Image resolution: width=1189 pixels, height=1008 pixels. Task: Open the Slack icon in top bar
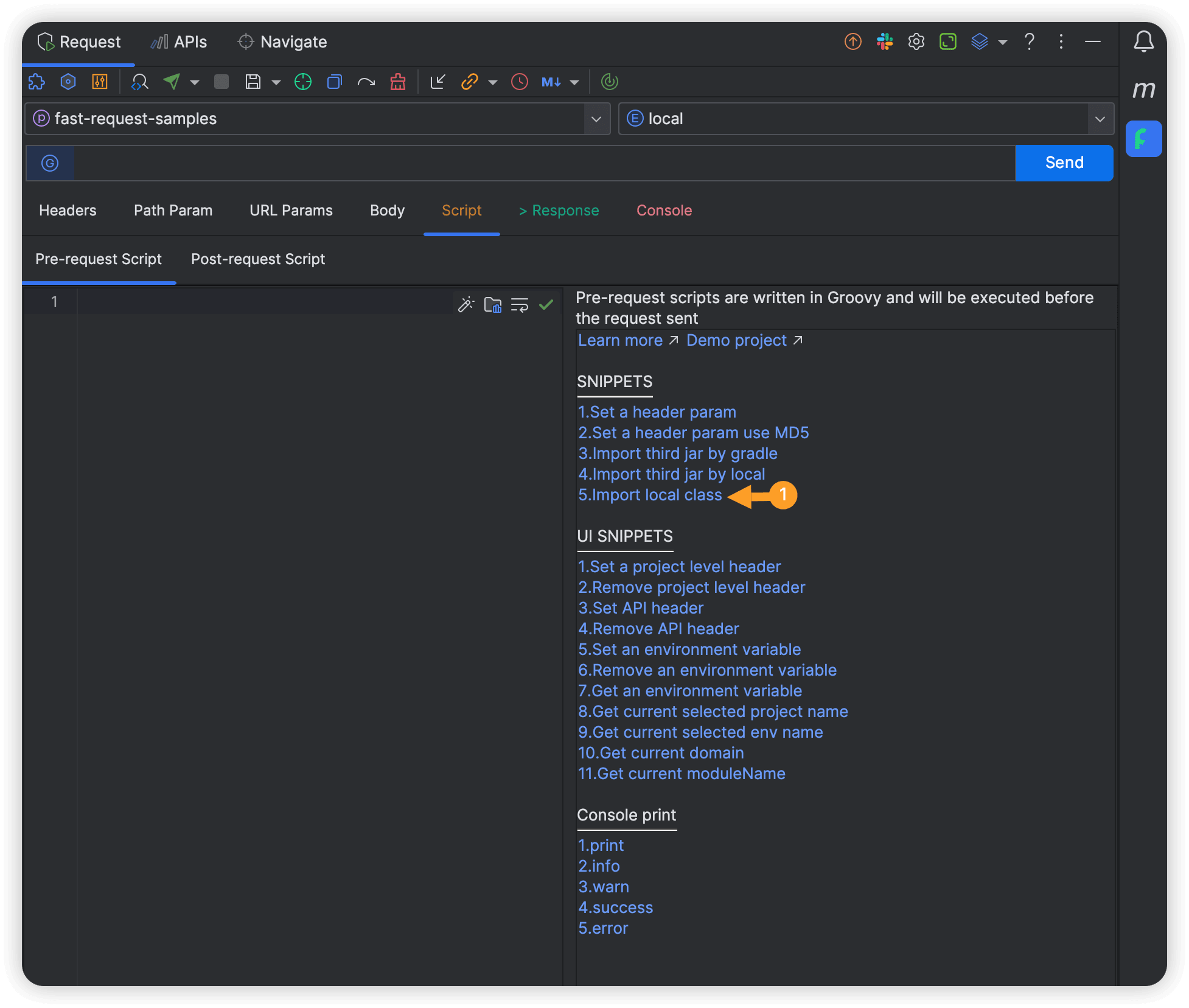tap(884, 41)
